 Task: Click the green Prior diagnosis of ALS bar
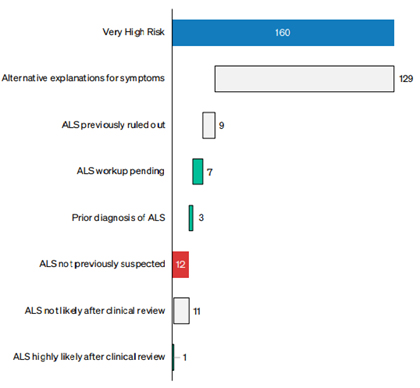click(x=191, y=218)
